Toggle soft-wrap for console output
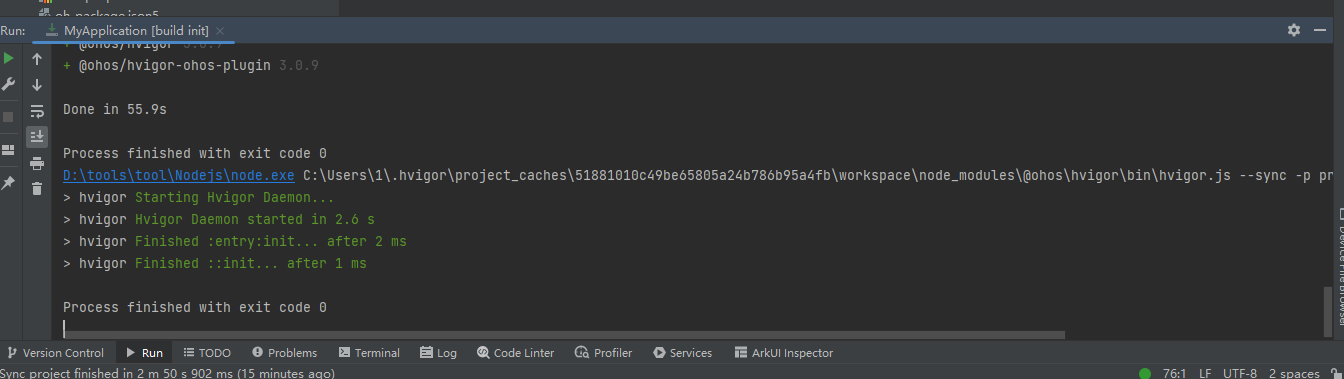 click(x=37, y=111)
